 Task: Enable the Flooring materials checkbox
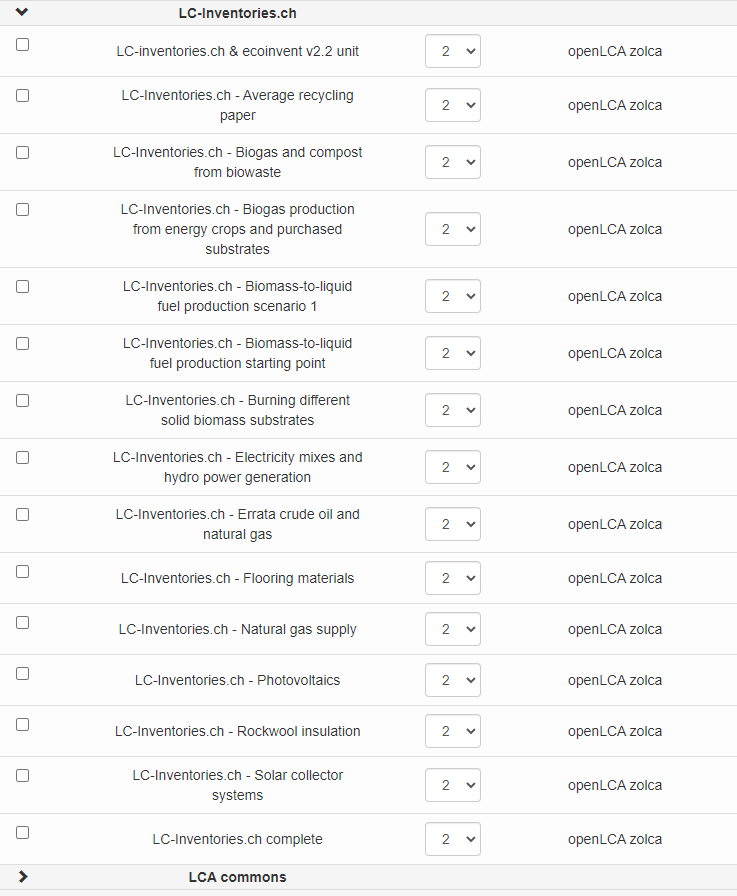click(22, 571)
